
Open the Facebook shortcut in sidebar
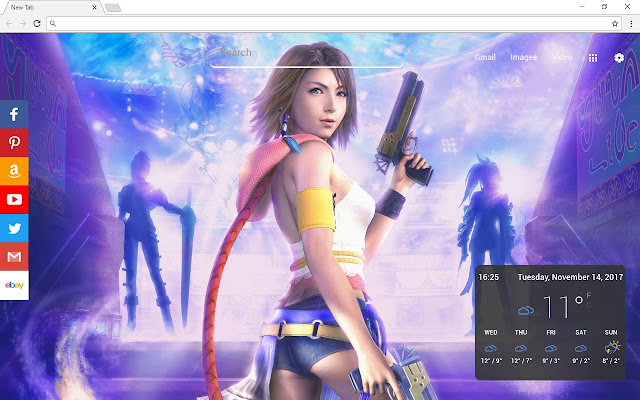[x=14, y=114]
